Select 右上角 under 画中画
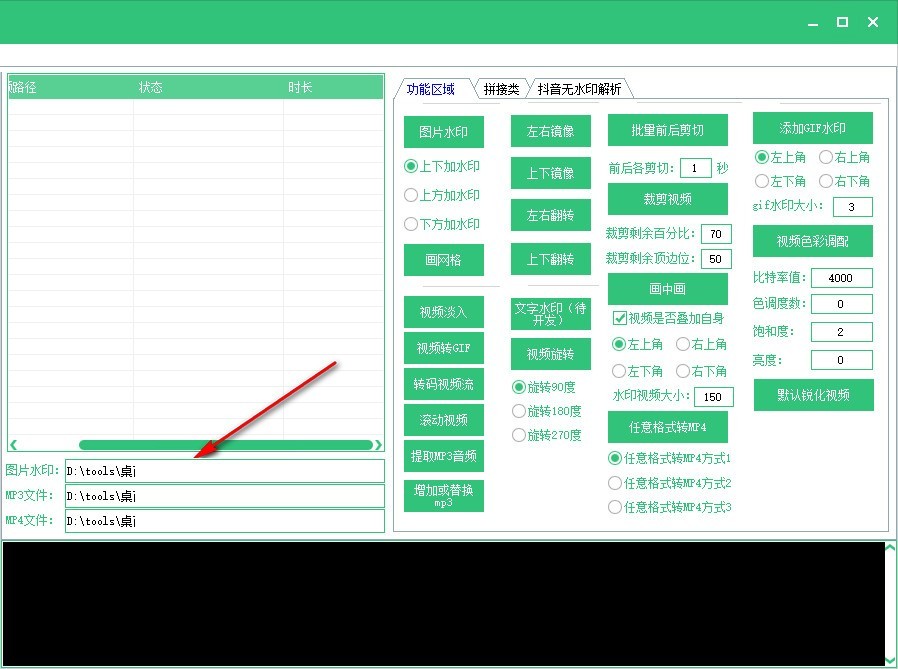Image resolution: width=898 pixels, height=669 pixels. (x=701, y=344)
